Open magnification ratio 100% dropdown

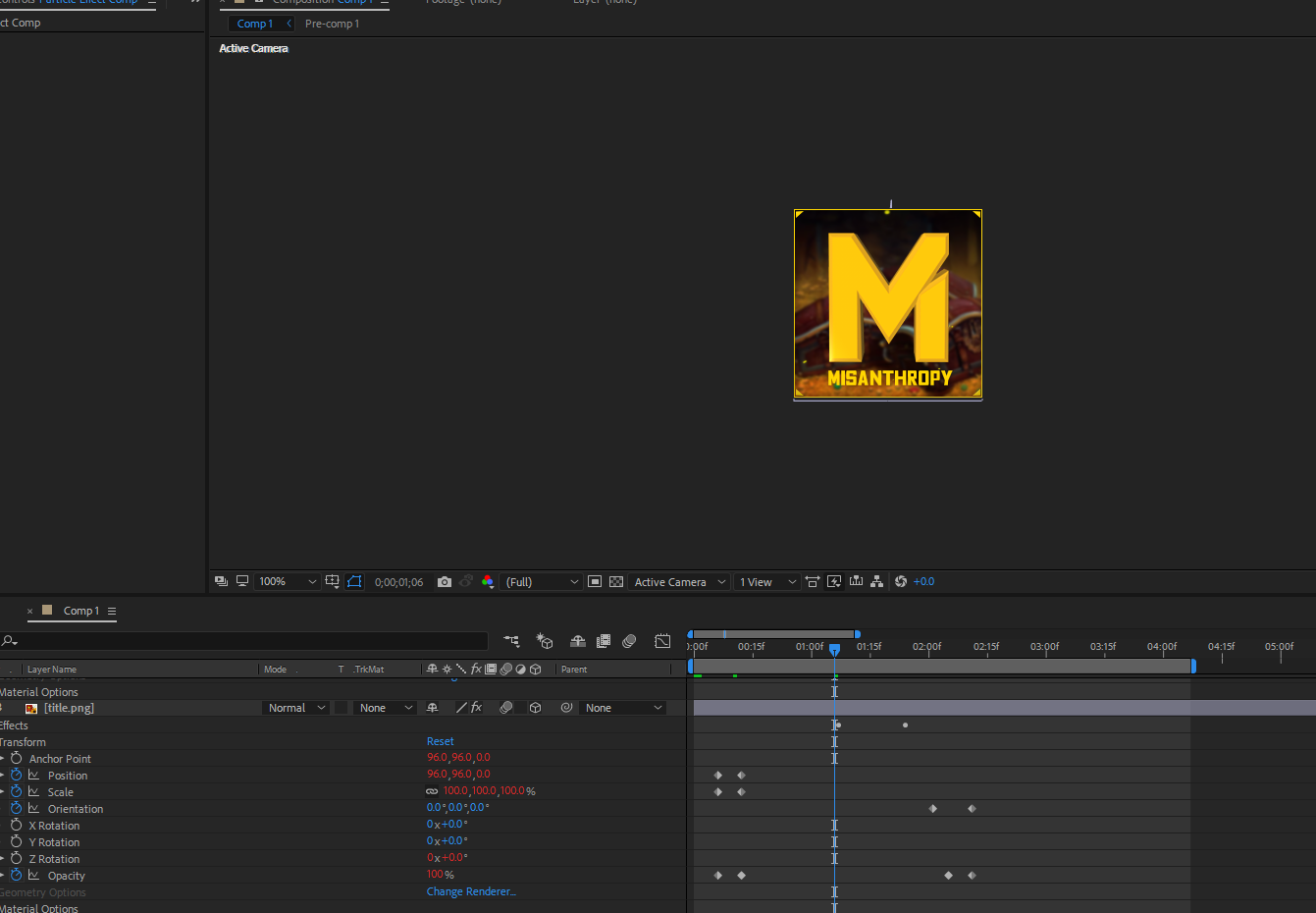288,582
